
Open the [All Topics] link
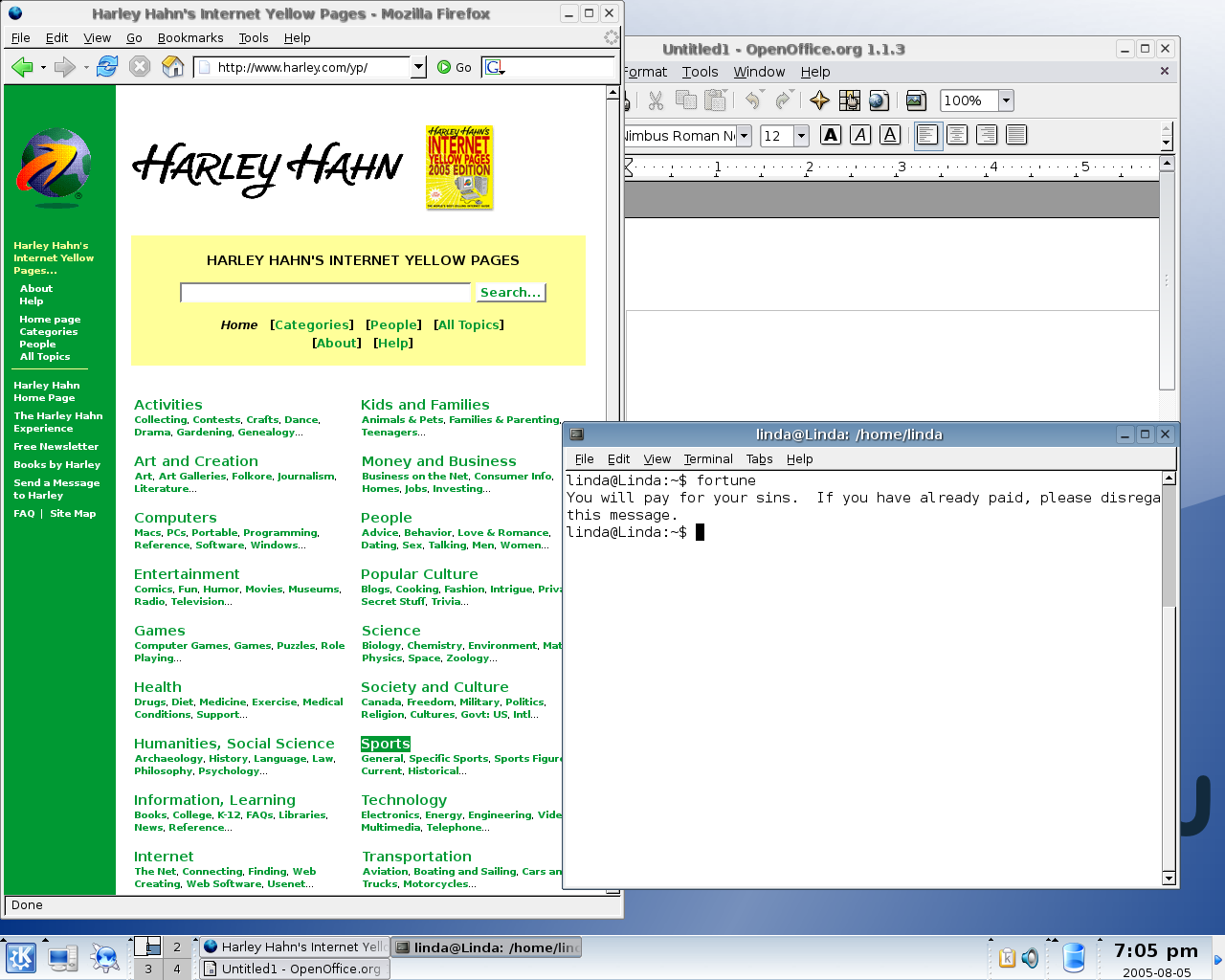point(469,324)
